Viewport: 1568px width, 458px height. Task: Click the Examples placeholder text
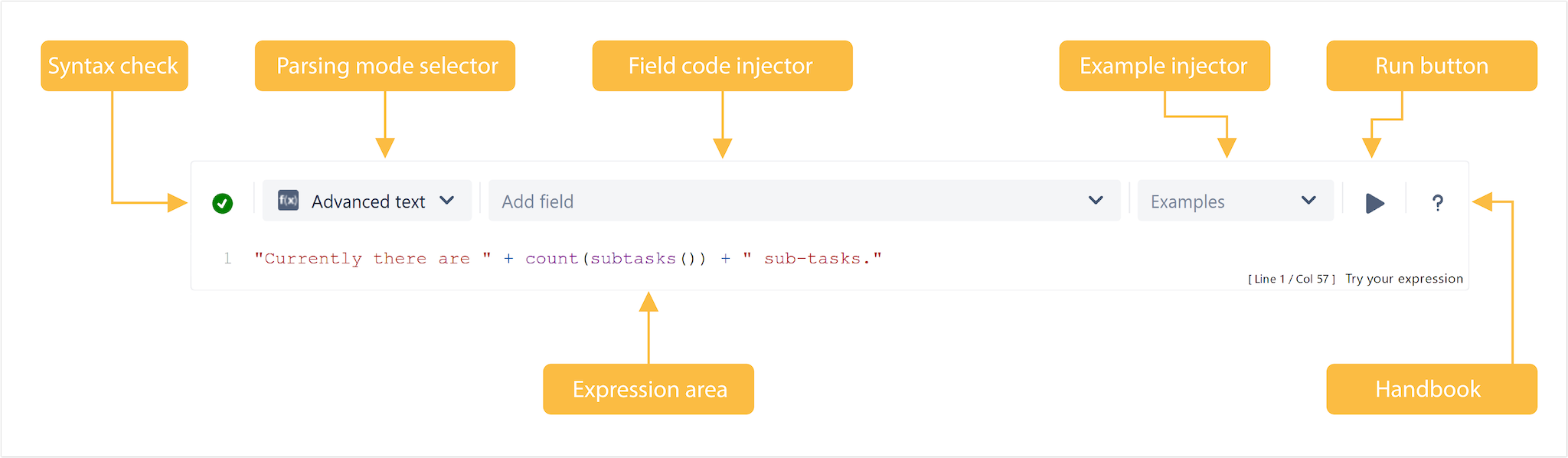tap(1187, 201)
